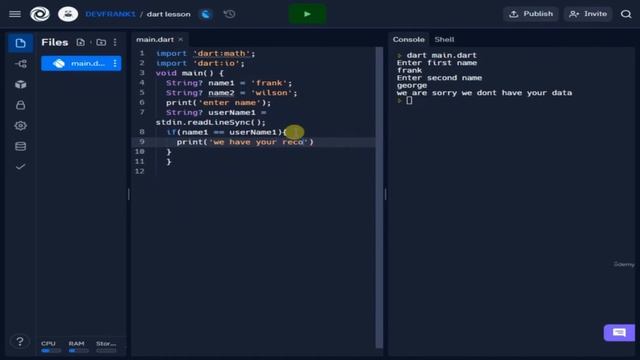Add a new file in the Files panel
Screen dimensions: 640x360
pyautogui.click(x=80, y=42)
